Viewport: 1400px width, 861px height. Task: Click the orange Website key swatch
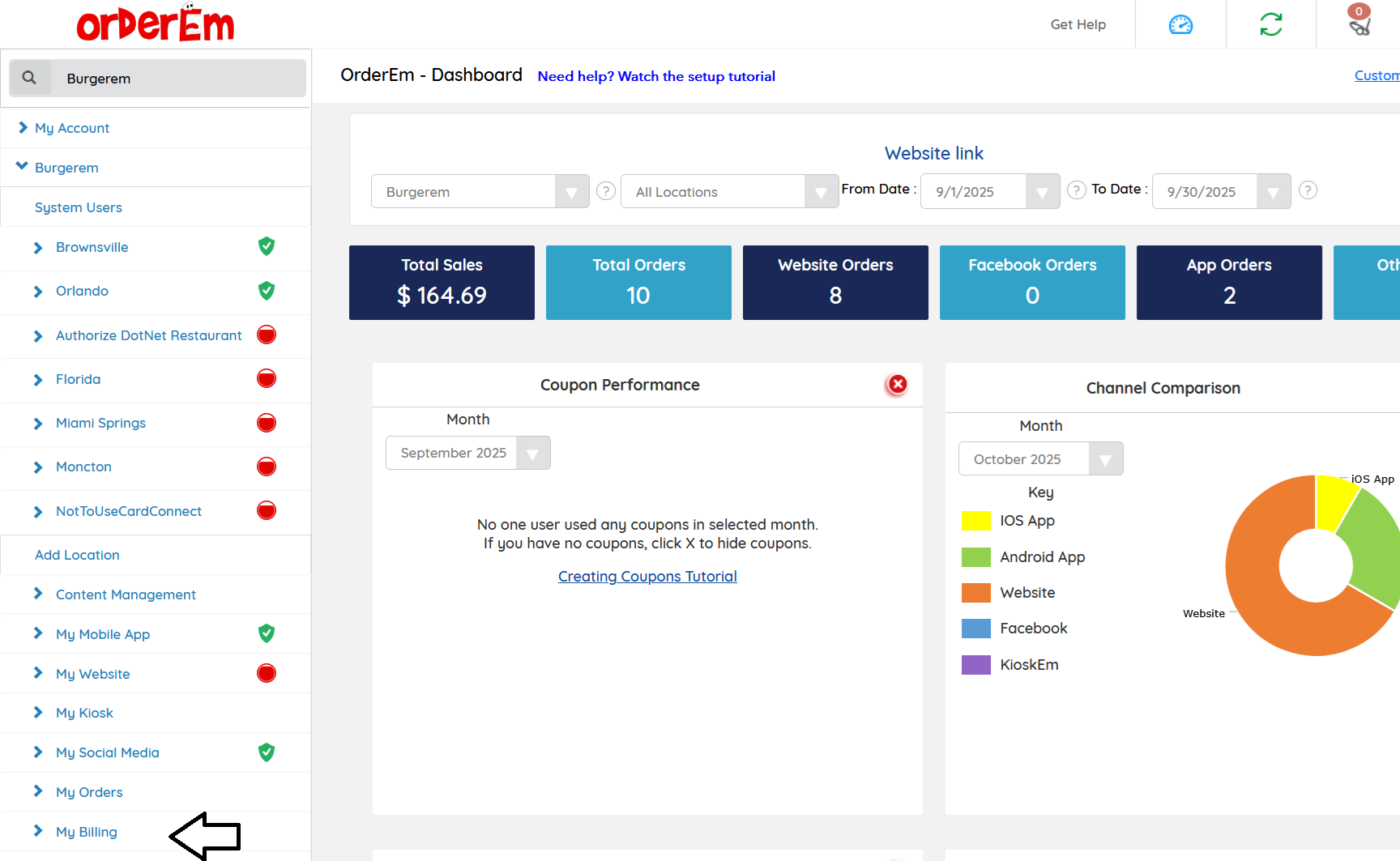(x=975, y=593)
